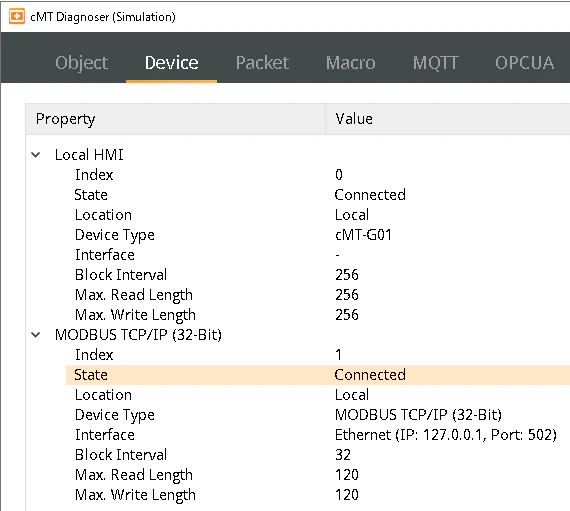Viewport: 570px width, 511px height.
Task: Click Local value of MODBUS Location
Action: 352,395
